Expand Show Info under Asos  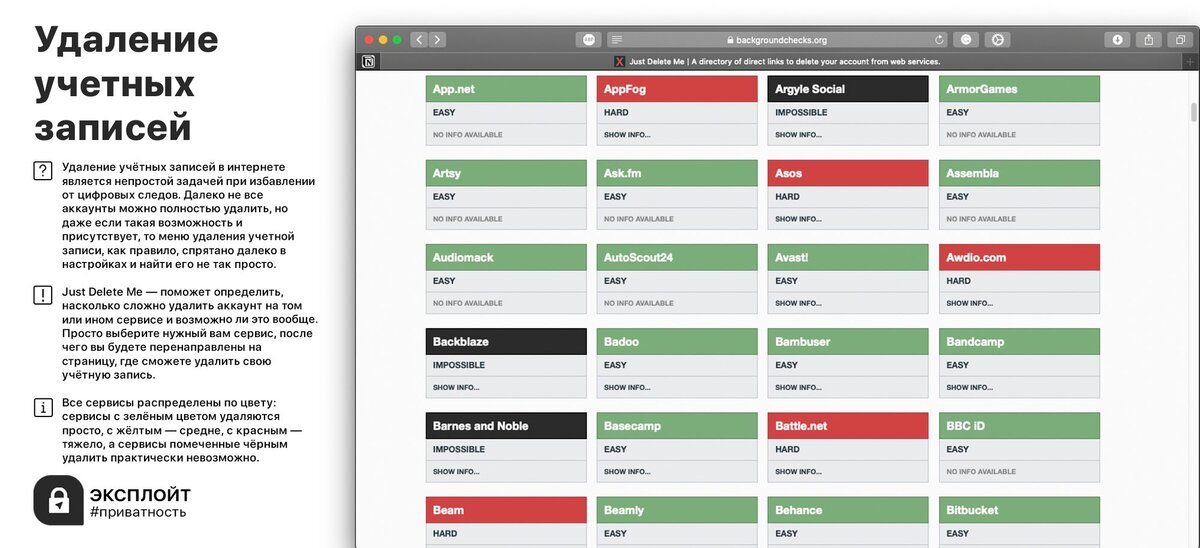pyautogui.click(x=798, y=218)
